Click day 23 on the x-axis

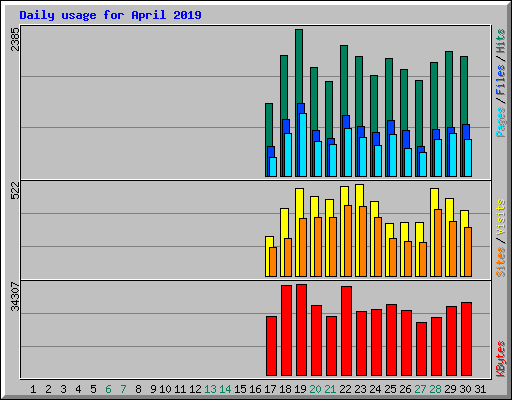tap(360, 389)
